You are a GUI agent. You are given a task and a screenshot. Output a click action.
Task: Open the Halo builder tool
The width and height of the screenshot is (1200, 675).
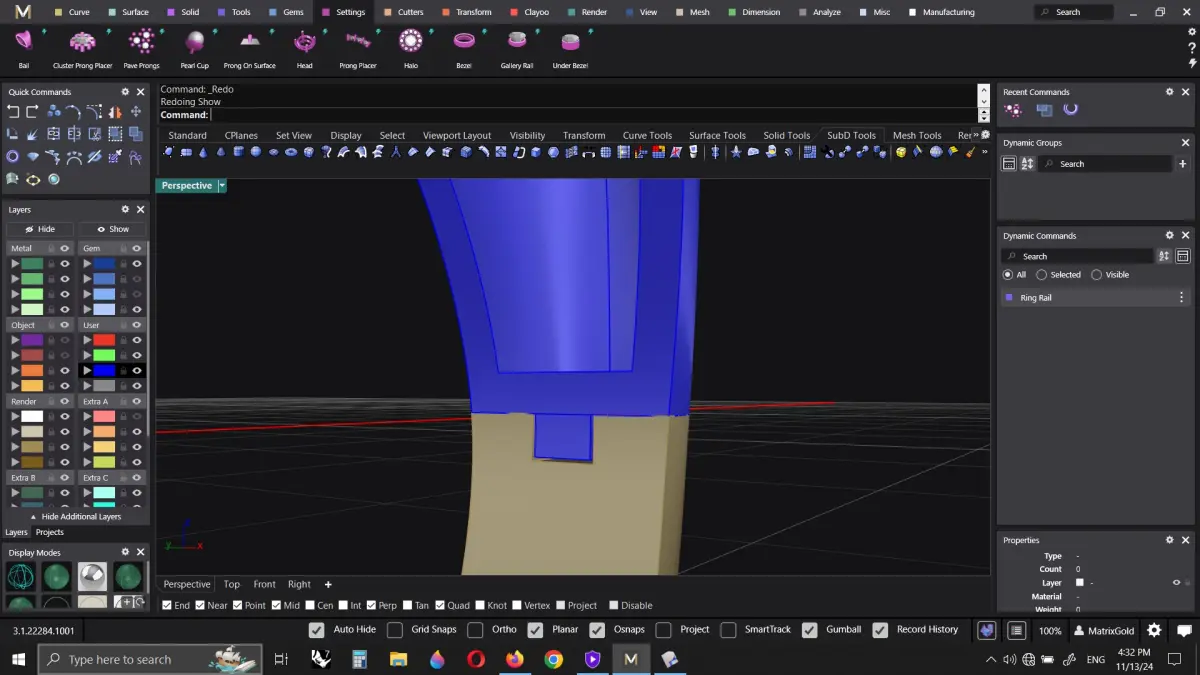(x=411, y=42)
